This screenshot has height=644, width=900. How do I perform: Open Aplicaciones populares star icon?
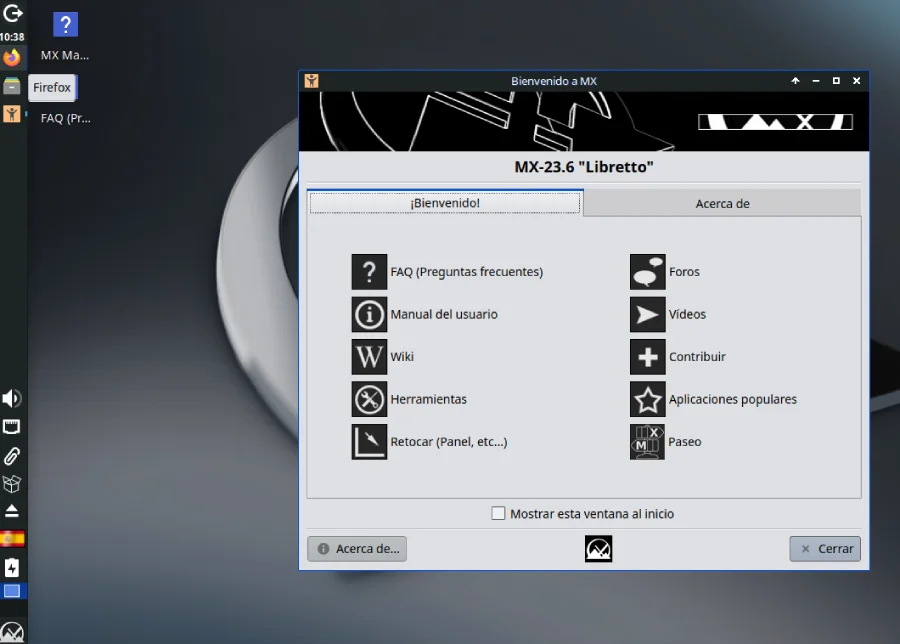647,400
